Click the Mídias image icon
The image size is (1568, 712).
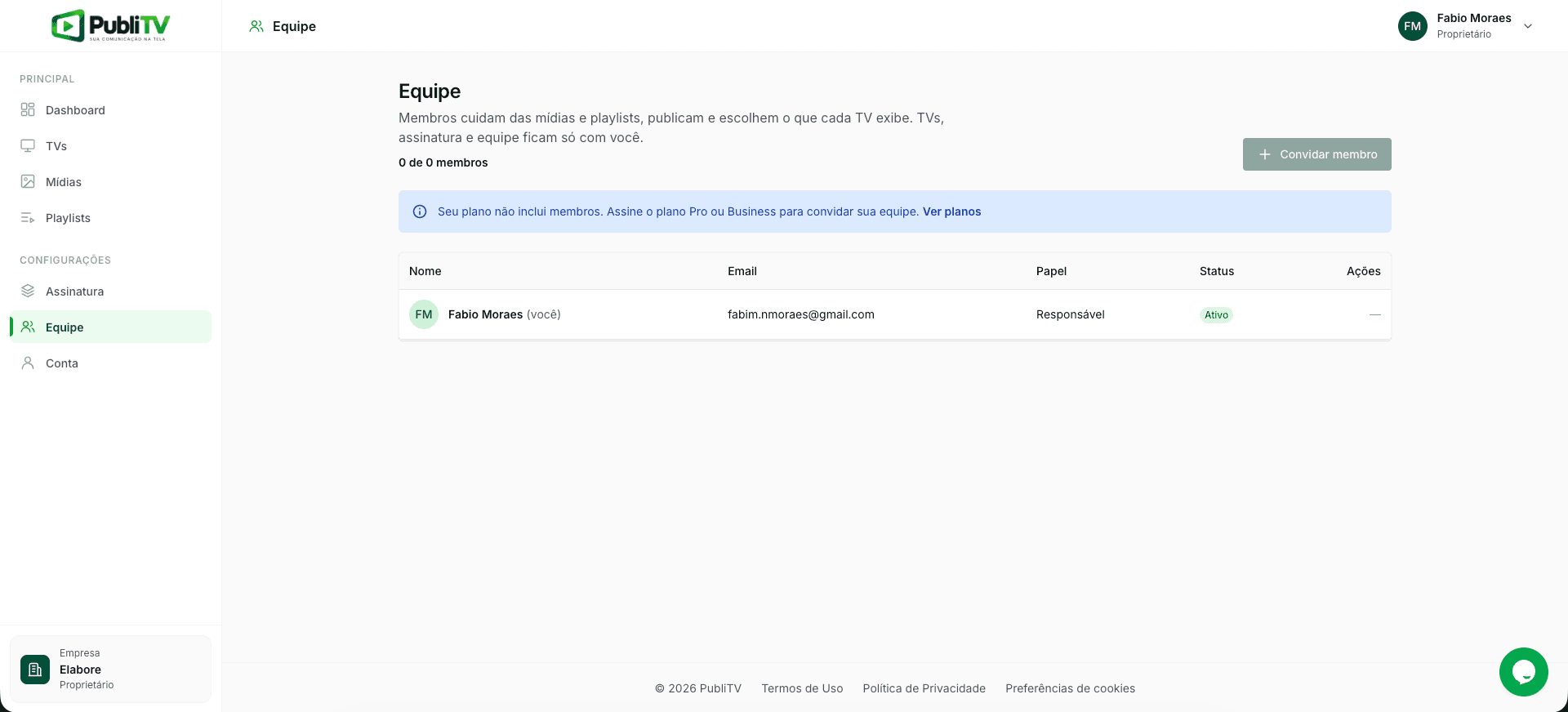[28, 181]
